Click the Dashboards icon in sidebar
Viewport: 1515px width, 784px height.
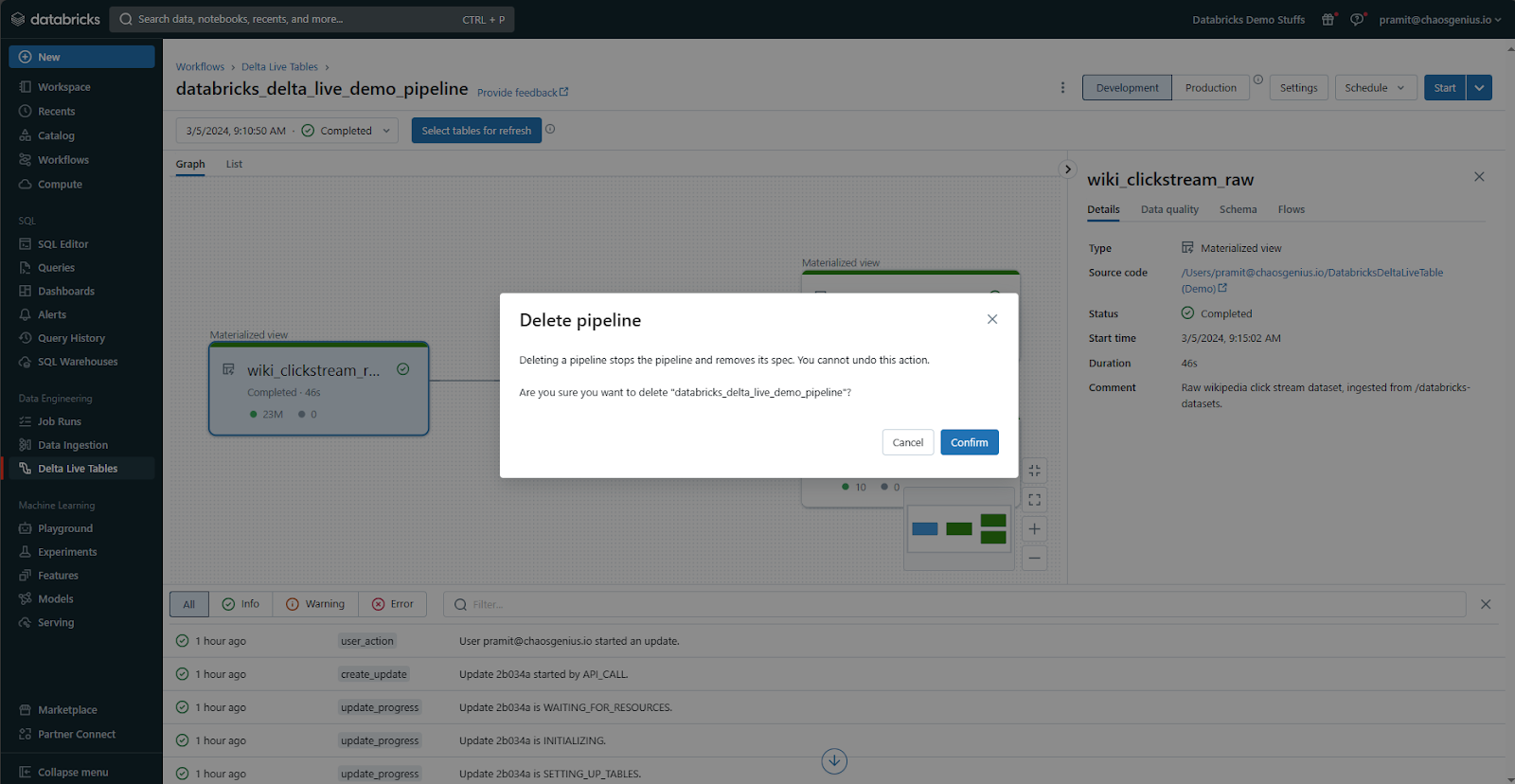tap(26, 292)
